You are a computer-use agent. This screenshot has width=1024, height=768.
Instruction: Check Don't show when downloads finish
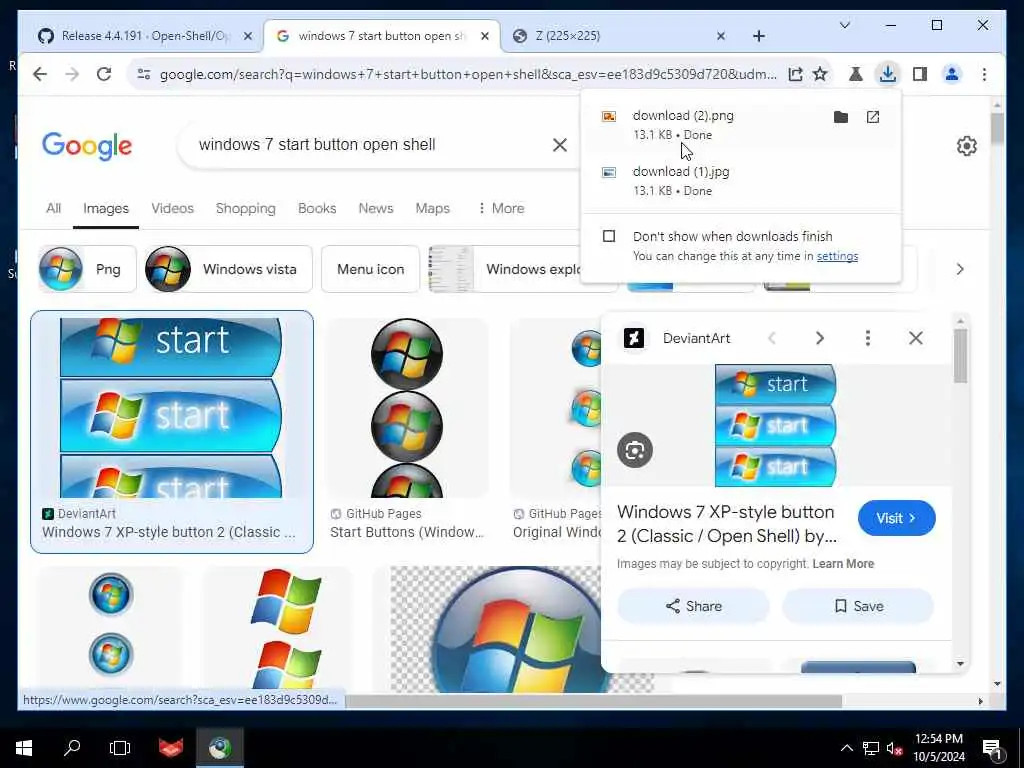click(x=609, y=236)
